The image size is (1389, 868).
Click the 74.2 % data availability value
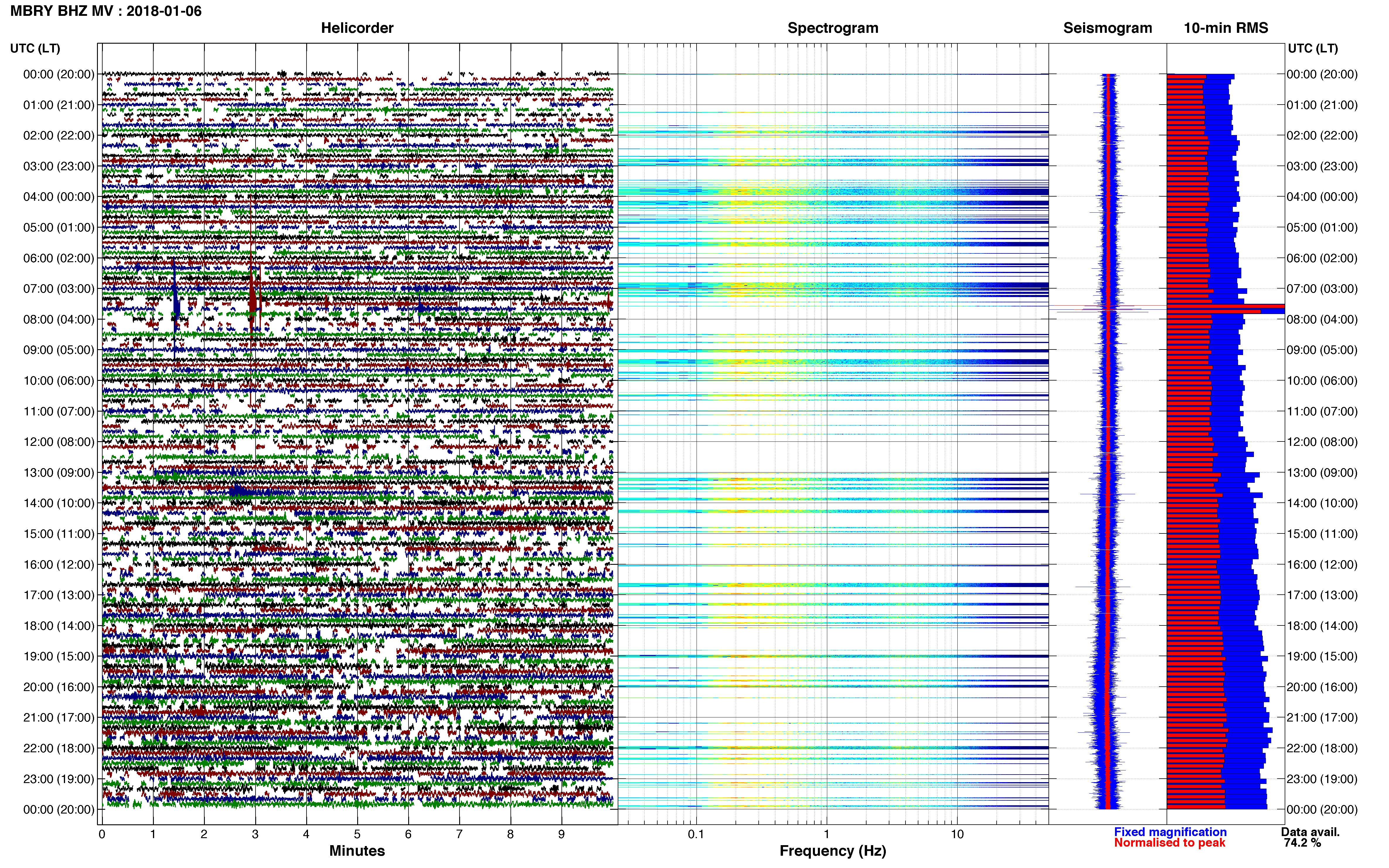click(1302, 843)
